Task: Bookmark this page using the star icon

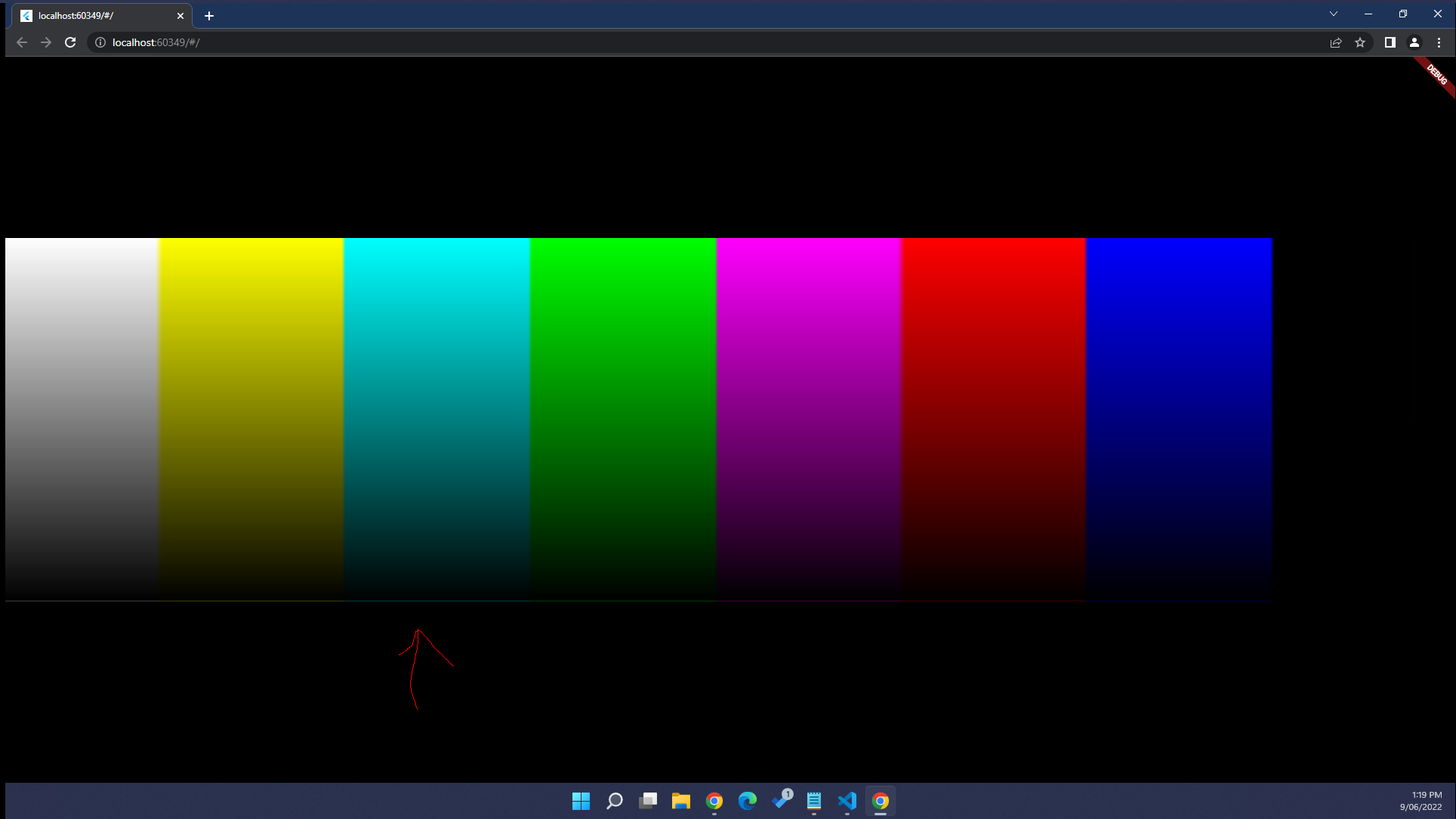Action: click(1361, 42)
